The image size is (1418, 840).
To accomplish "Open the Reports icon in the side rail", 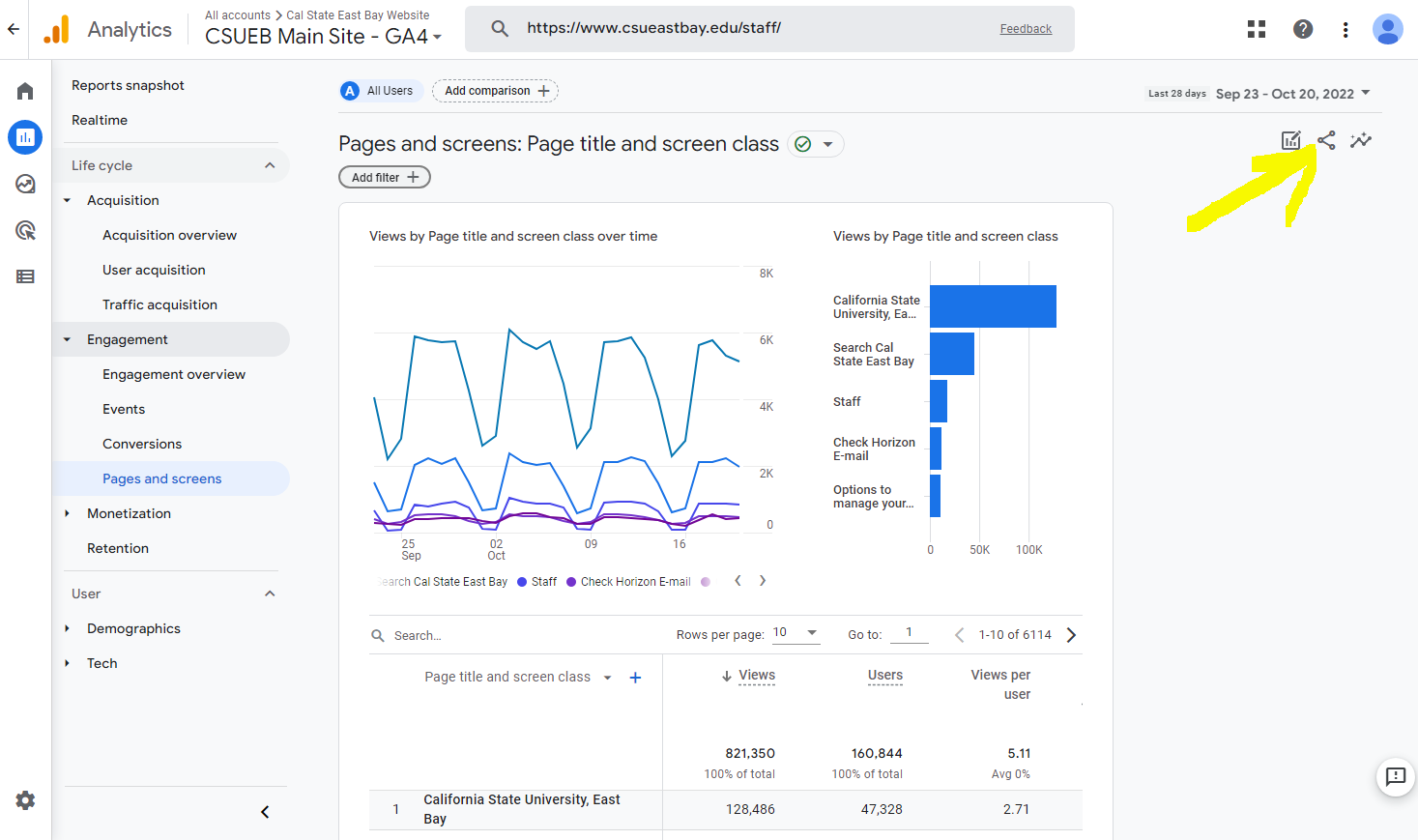I will (x=25, y=137).
